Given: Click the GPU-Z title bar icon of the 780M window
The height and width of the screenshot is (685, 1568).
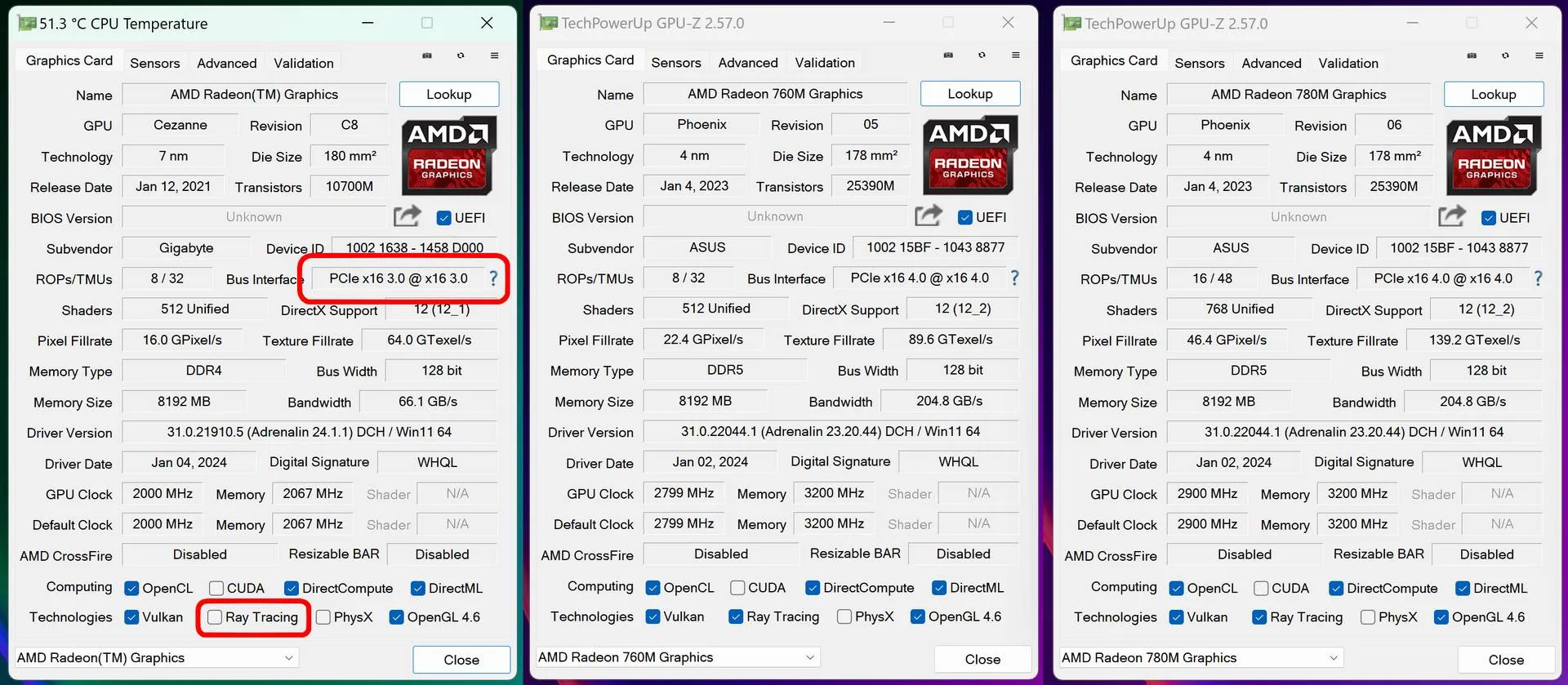Looking at the screenshot, I should pos(1071,24).
